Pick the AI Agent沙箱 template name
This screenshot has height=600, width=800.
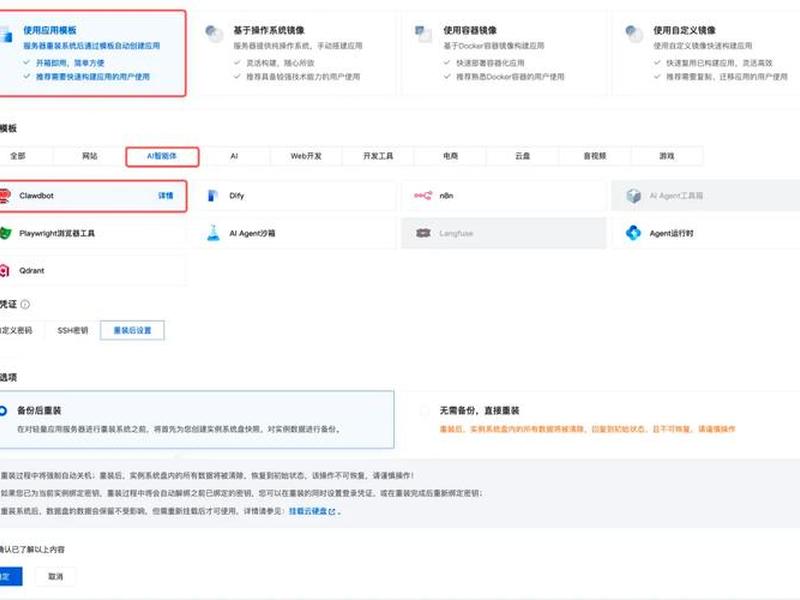coord(252,234)
